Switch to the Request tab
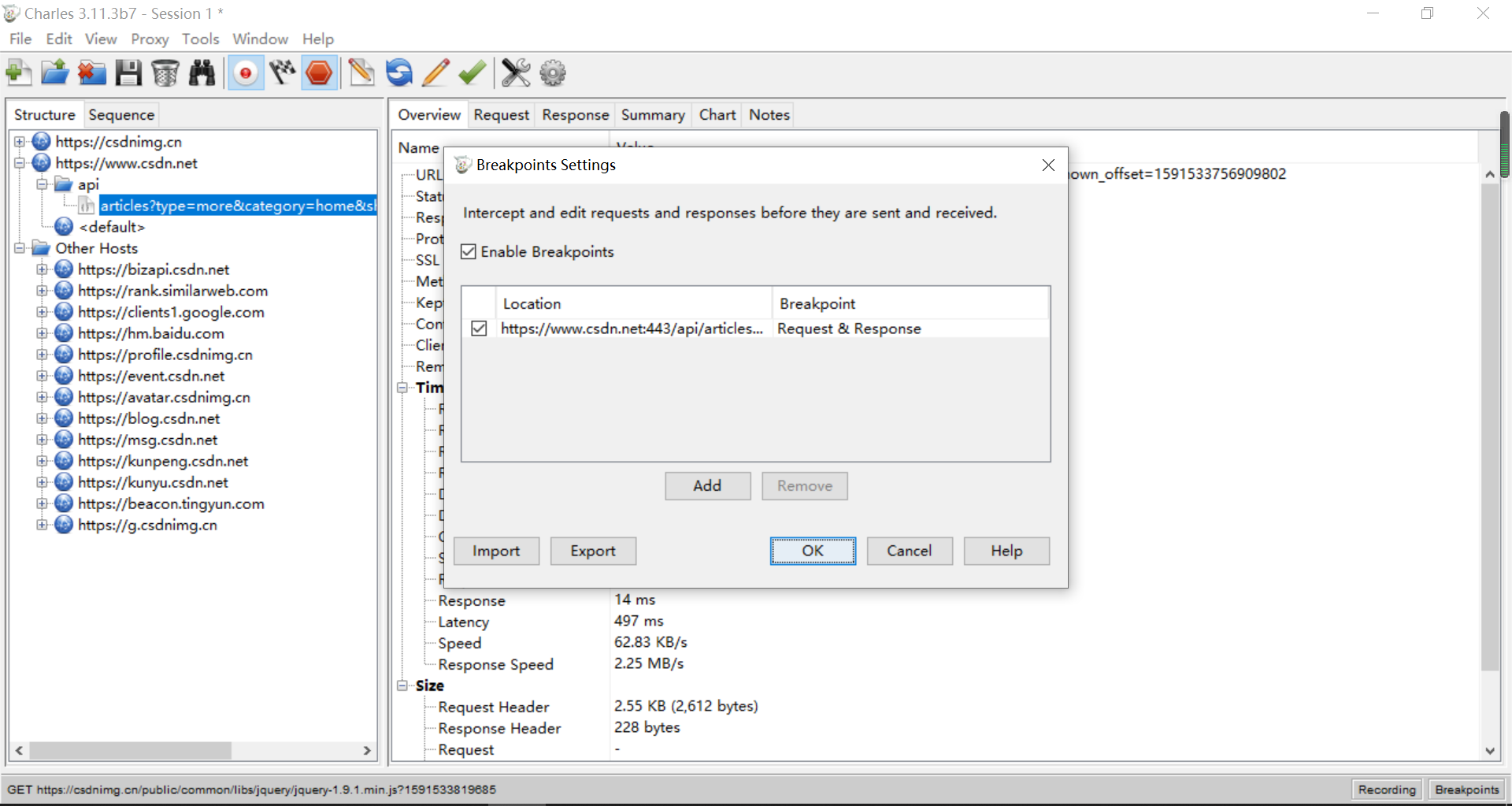The height and width of the screenshot is (806, 1512). 502,115
